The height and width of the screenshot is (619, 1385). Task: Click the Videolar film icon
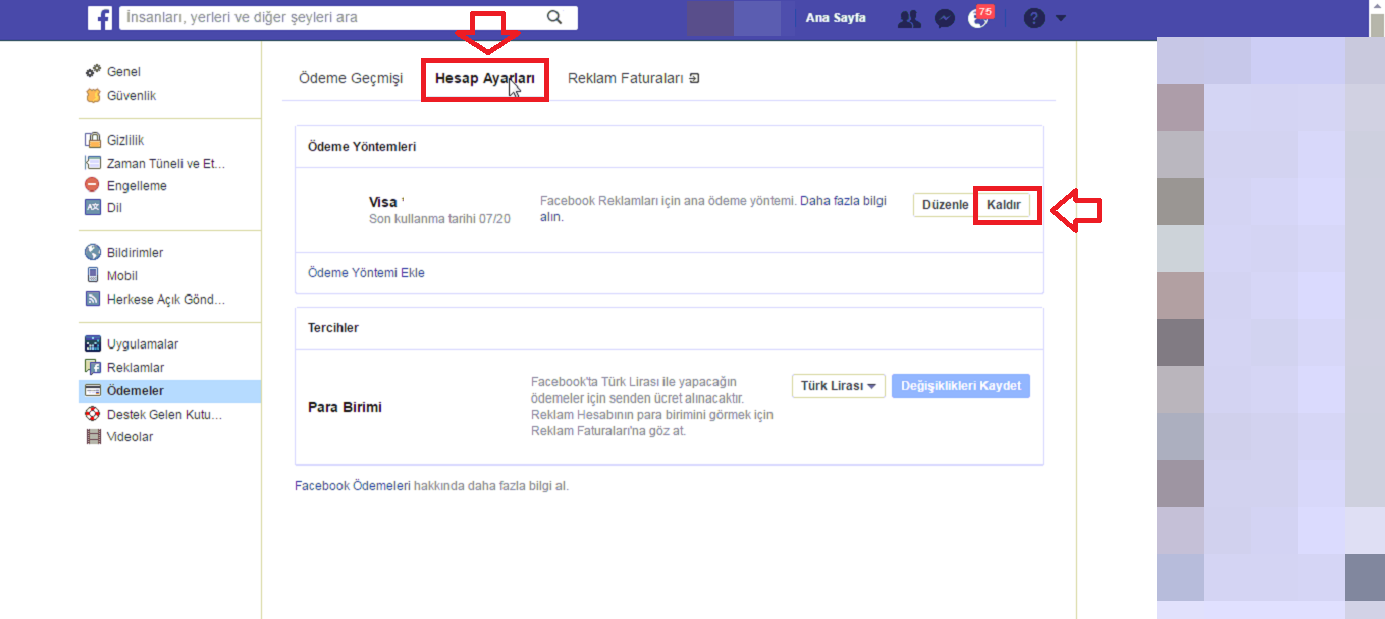[x=93, y=436]
